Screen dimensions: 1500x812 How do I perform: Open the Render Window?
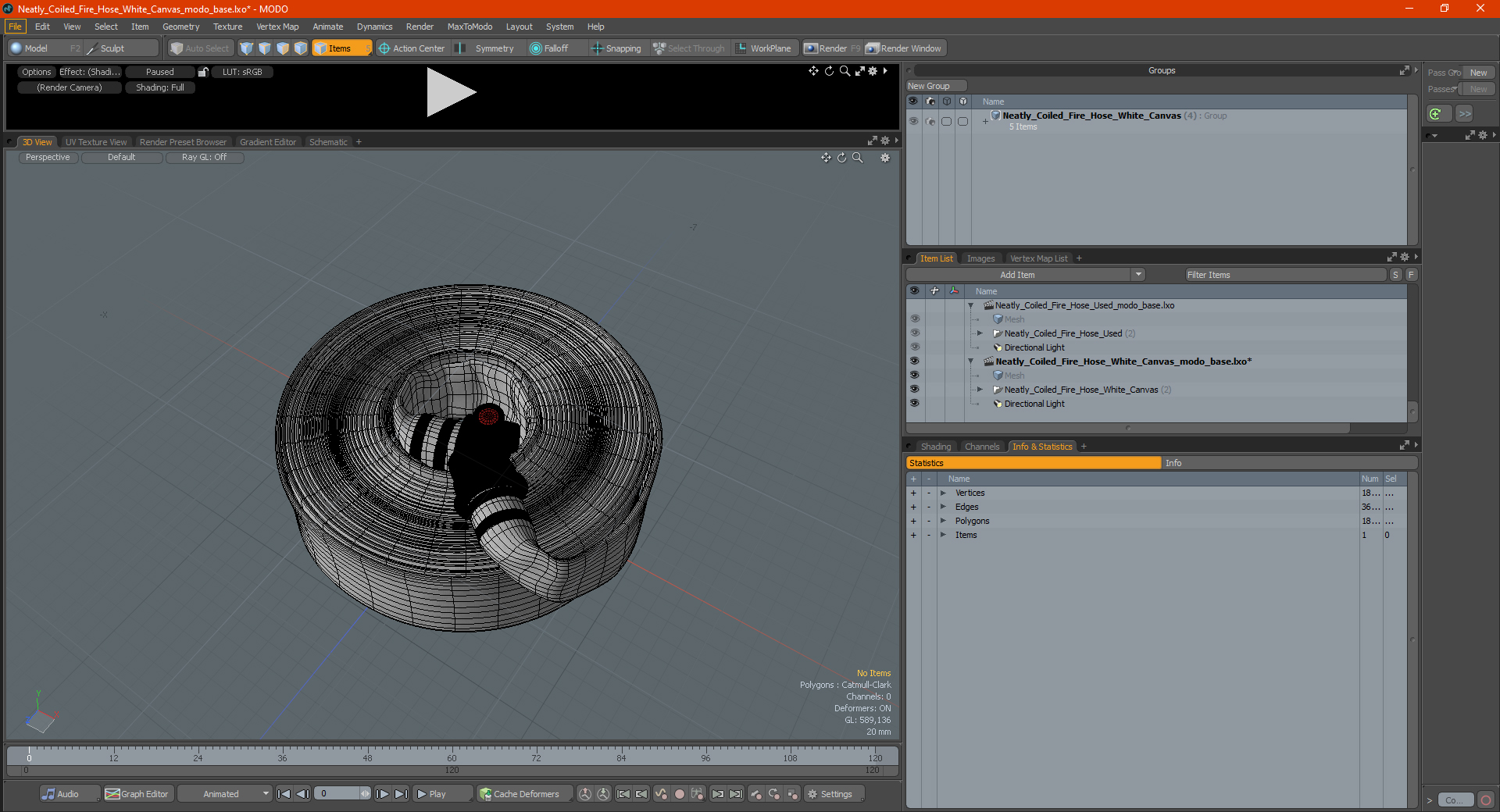[905, 48]
